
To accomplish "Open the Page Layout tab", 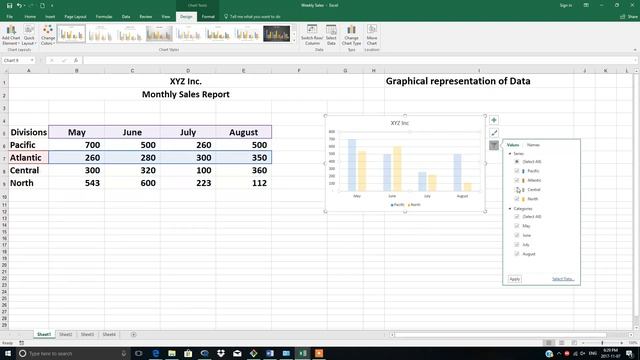I will [x=76, y=17].
